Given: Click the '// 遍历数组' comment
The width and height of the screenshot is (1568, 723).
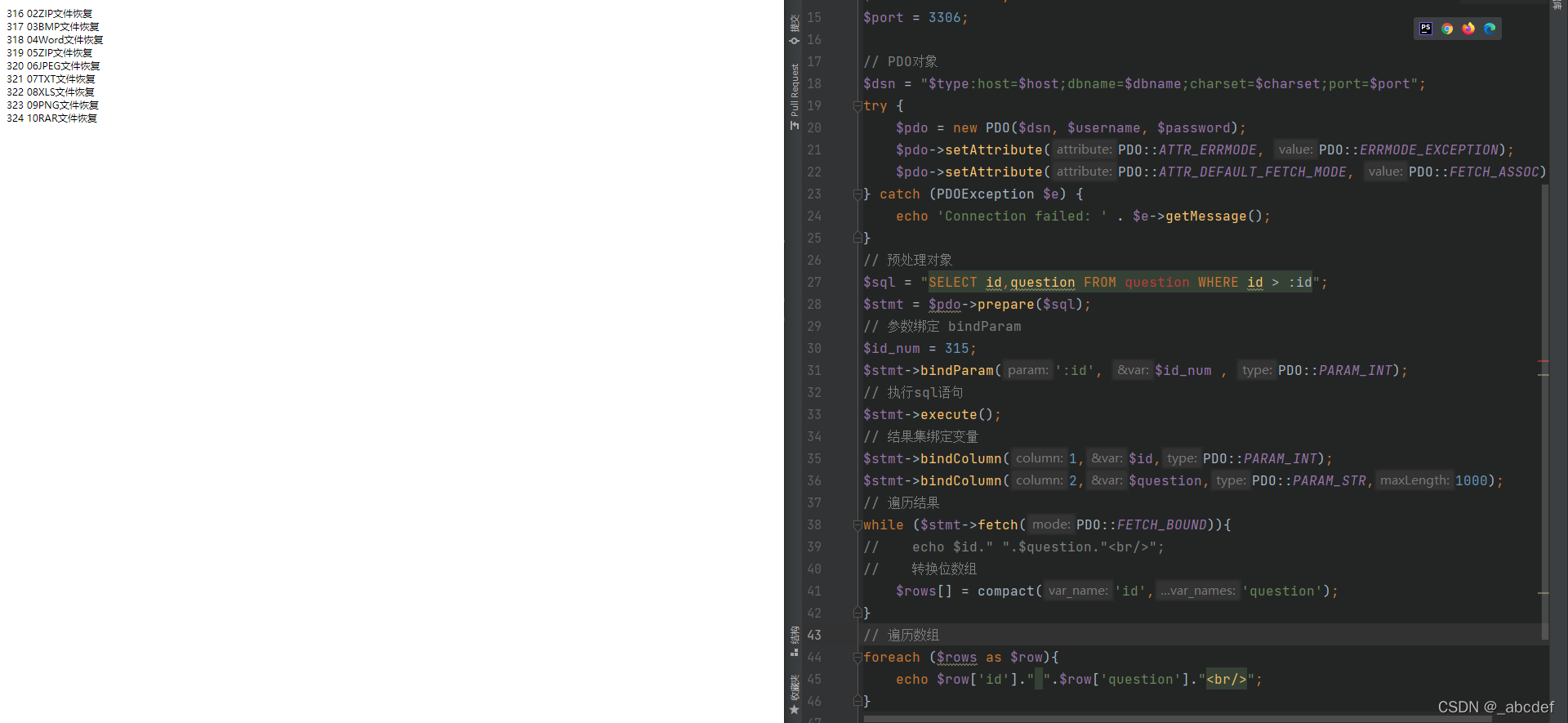Looking at the screenshot, I should (901, 636).
